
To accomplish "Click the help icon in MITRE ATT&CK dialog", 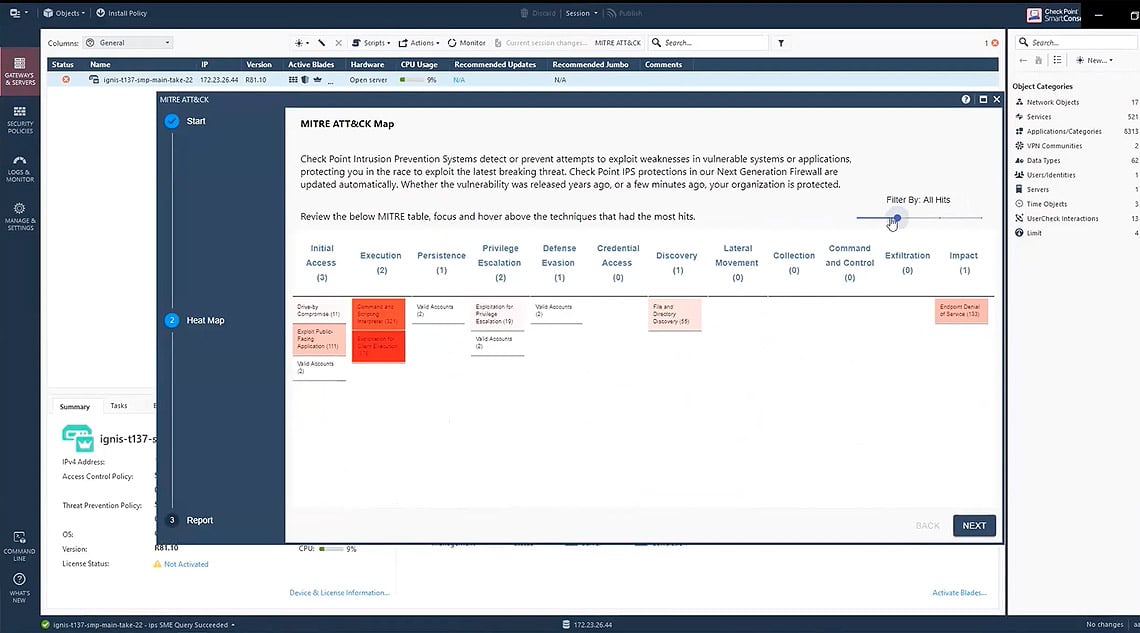I will (966, 100).
